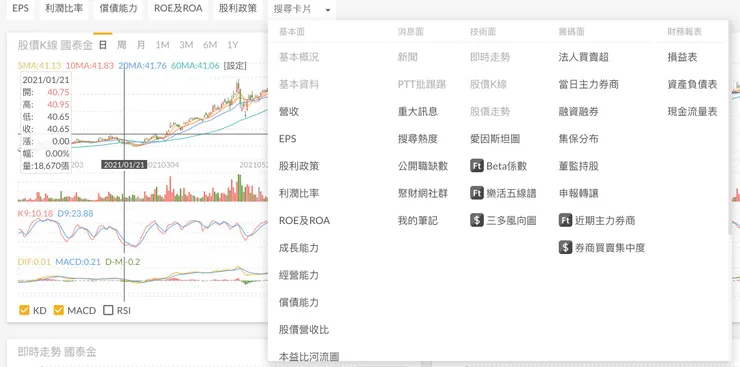
Task: Select the 6M chart range
Action: tap(210, 45)
